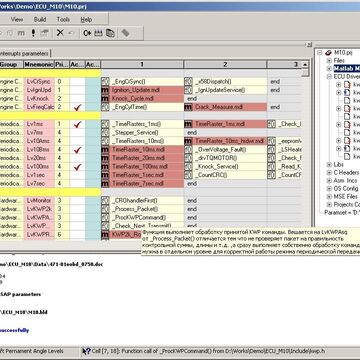
Task: Click the 'O*' toolbar icon
Action: click(x=87, y=33)
